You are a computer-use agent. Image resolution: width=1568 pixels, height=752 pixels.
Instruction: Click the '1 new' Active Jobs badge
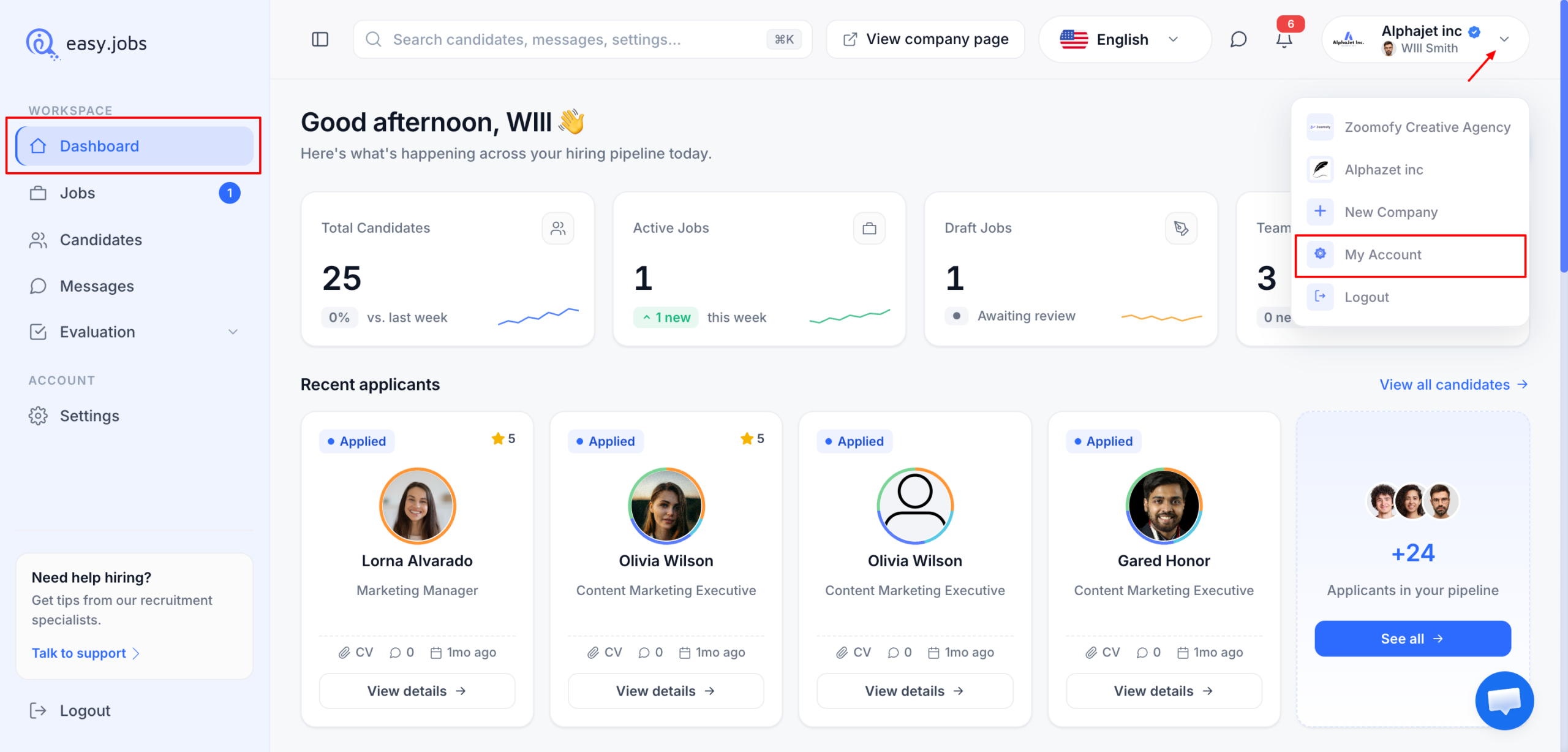[x=666, y=317]
